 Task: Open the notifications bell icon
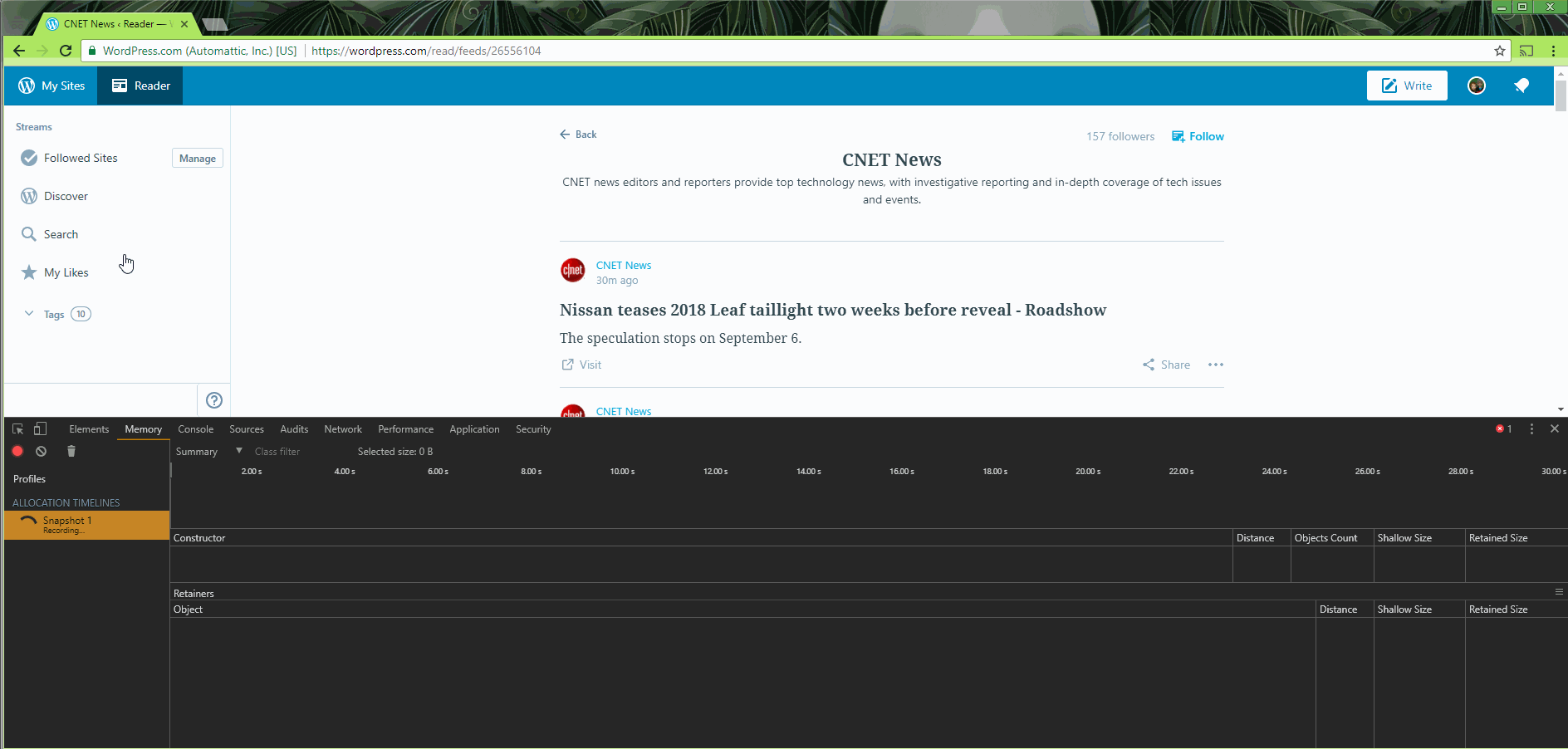click(1521, 86)
